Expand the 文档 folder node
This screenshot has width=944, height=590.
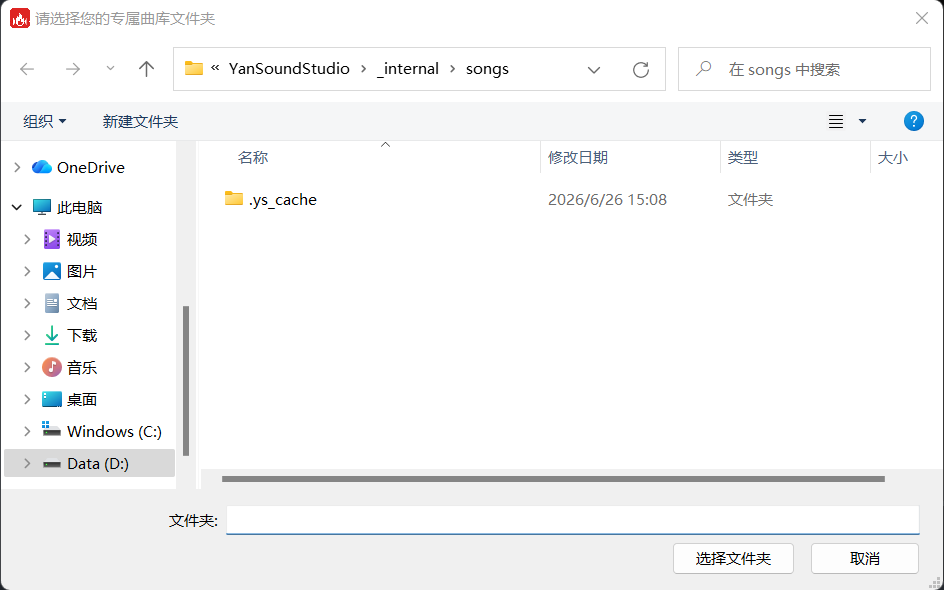pos(27,303)
